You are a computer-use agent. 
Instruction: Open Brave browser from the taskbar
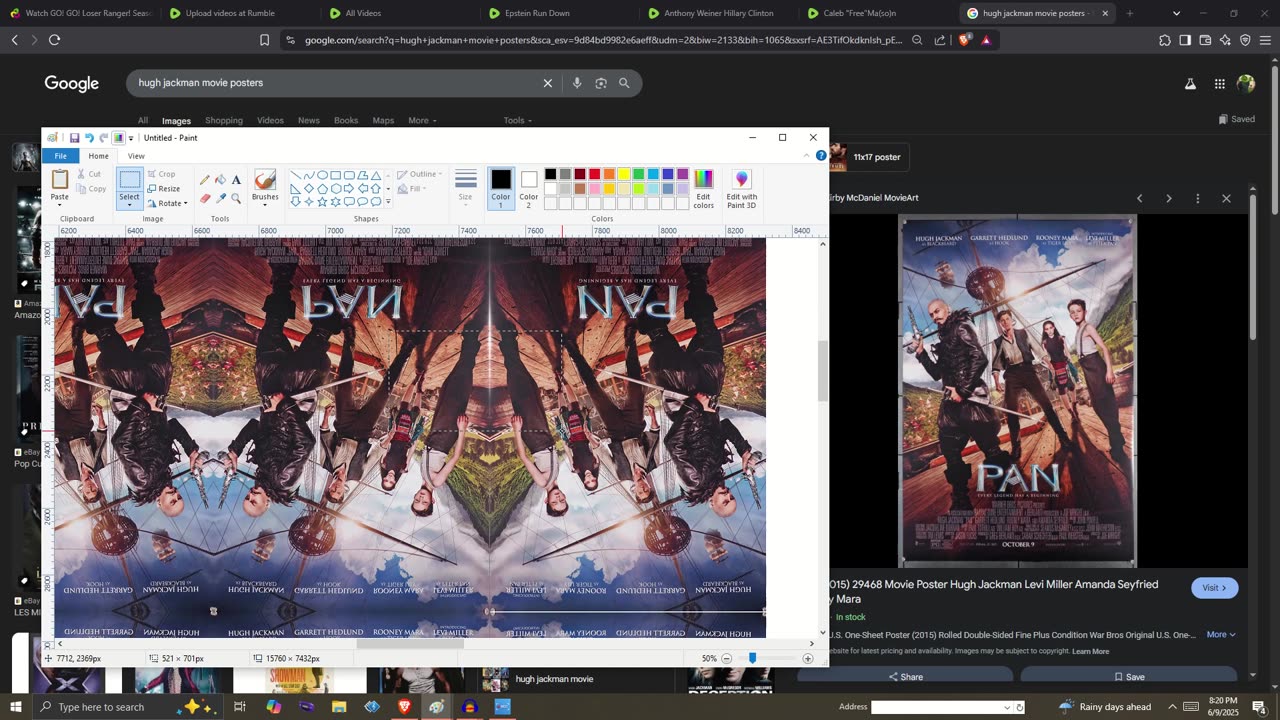tap(404, 707)
